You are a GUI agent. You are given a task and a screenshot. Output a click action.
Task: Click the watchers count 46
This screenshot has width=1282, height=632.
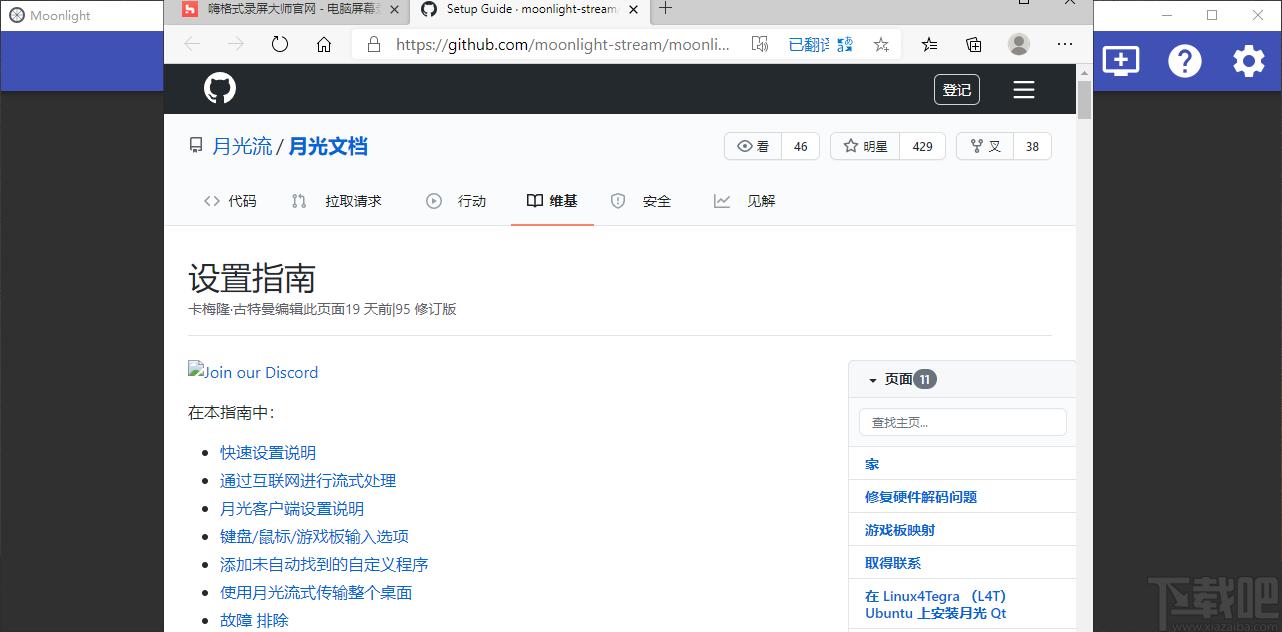(800, 146)
